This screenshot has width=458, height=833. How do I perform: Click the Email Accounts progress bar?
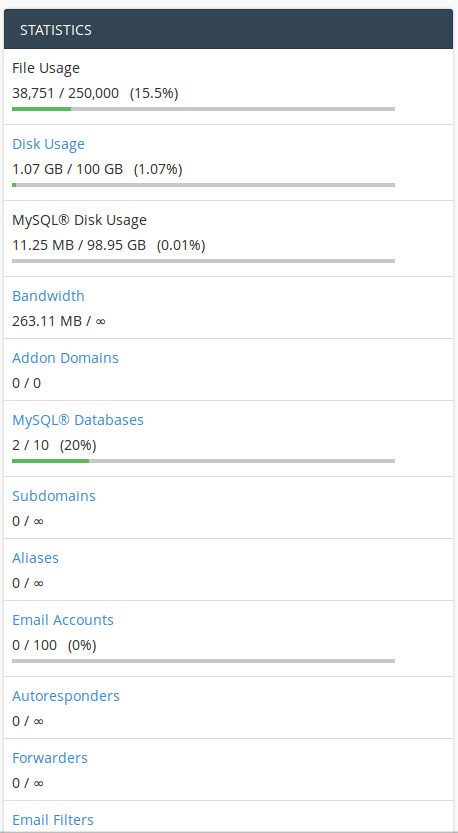(x=203, y=661)
